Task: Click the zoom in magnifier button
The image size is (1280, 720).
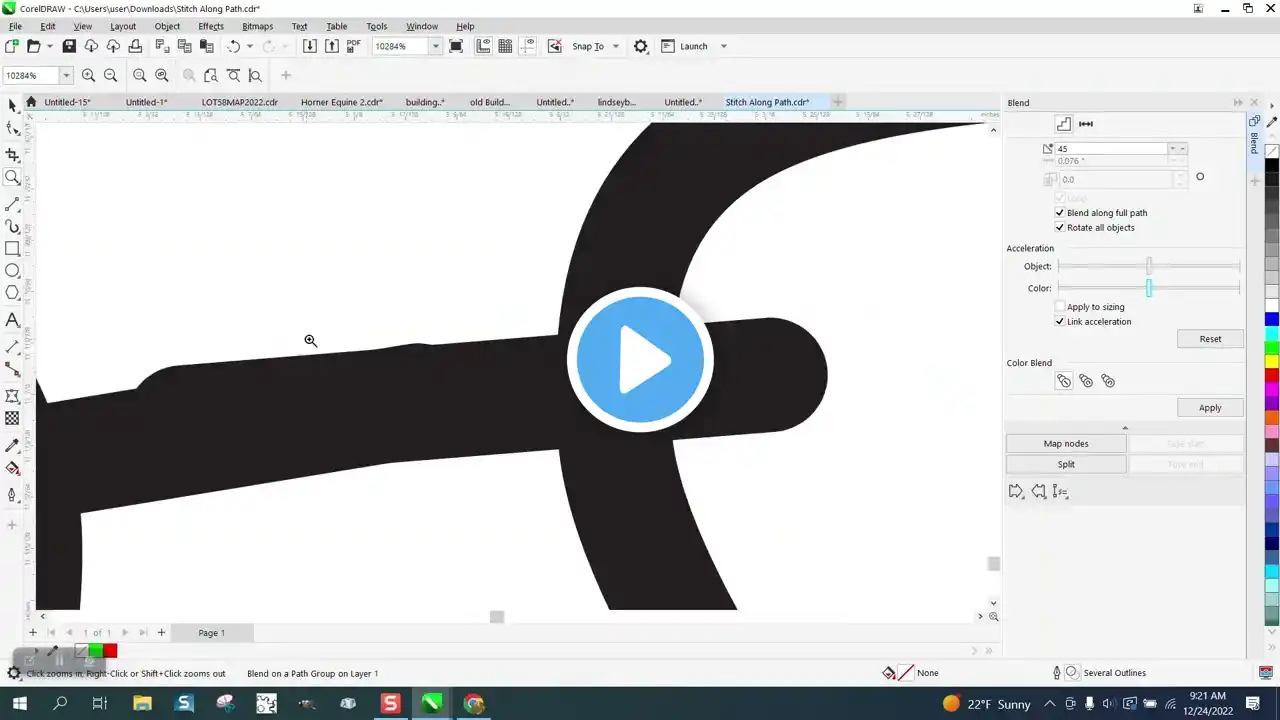Action: (x=88, y=75)
